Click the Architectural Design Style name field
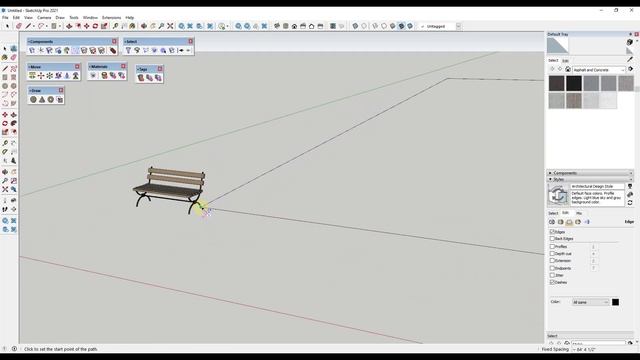This screenshot has width=640, height=360. point(597,187)
